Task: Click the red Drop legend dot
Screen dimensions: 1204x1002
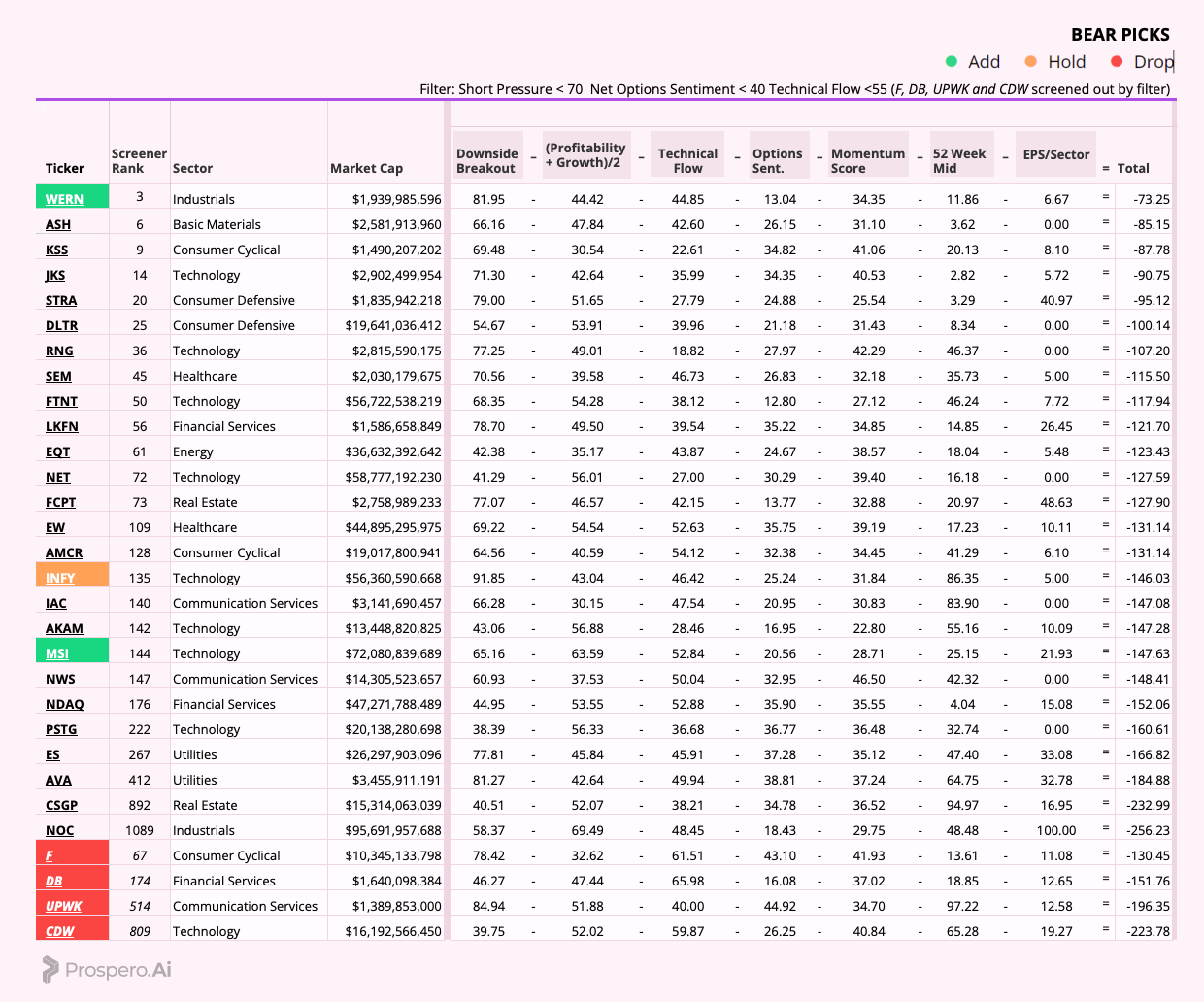Action: coord(1117,61)
